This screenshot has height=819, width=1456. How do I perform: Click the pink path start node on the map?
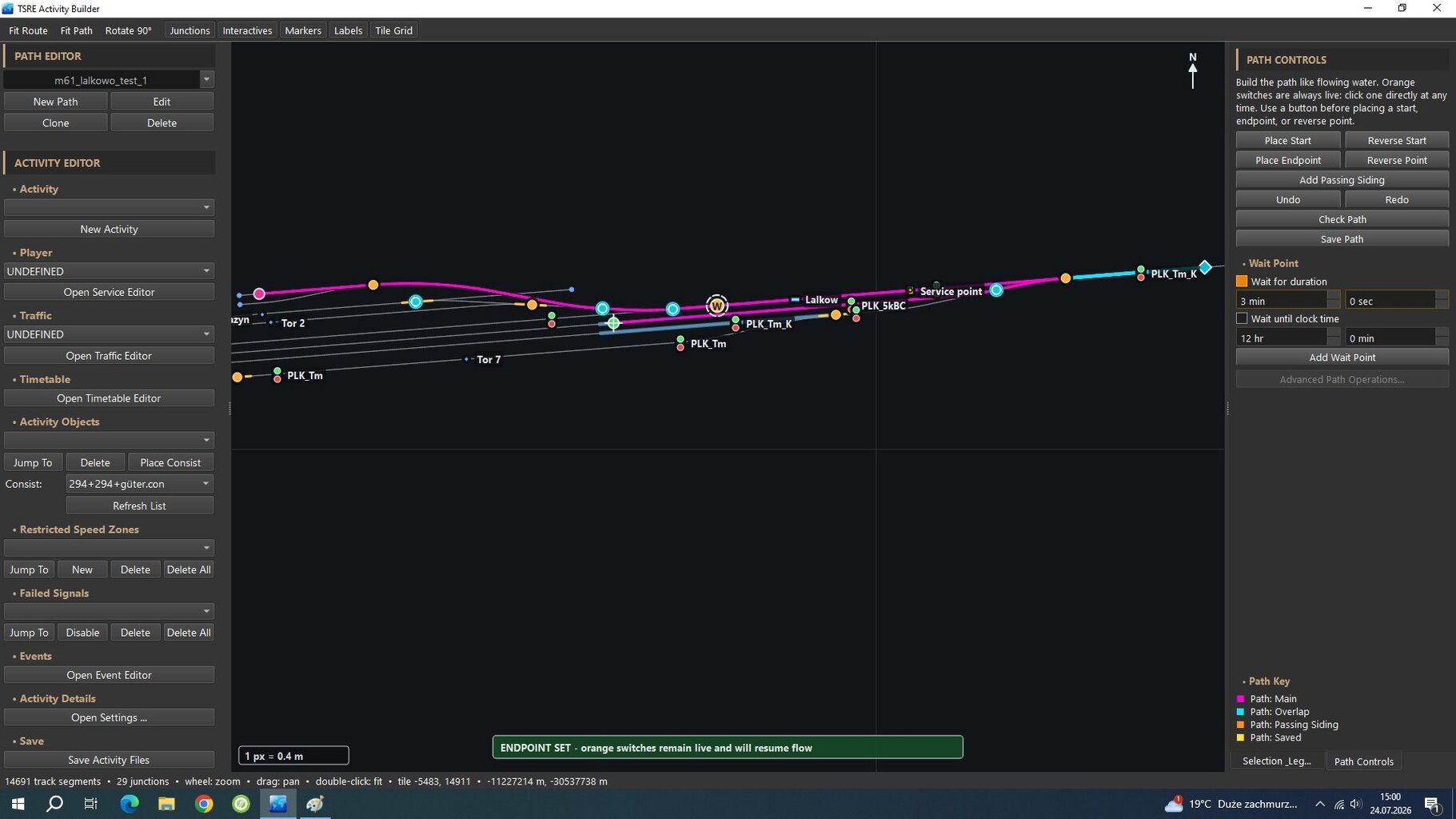coord(259,294)
